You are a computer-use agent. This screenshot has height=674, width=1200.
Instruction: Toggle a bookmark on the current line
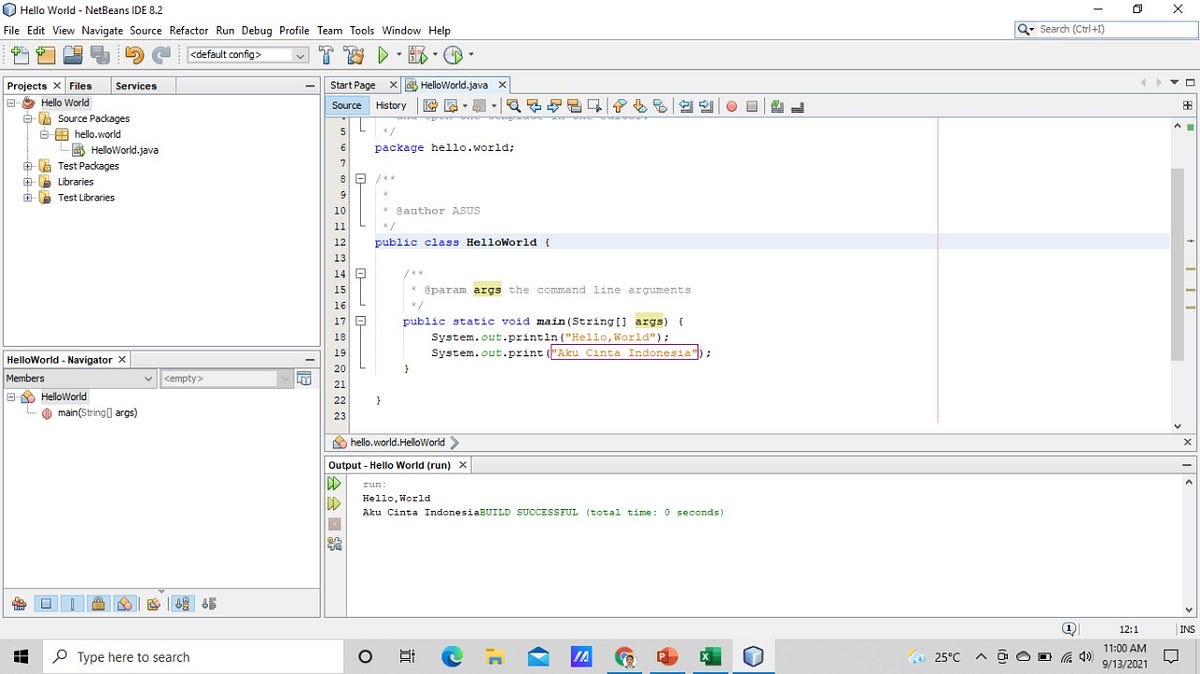point(659,106)
